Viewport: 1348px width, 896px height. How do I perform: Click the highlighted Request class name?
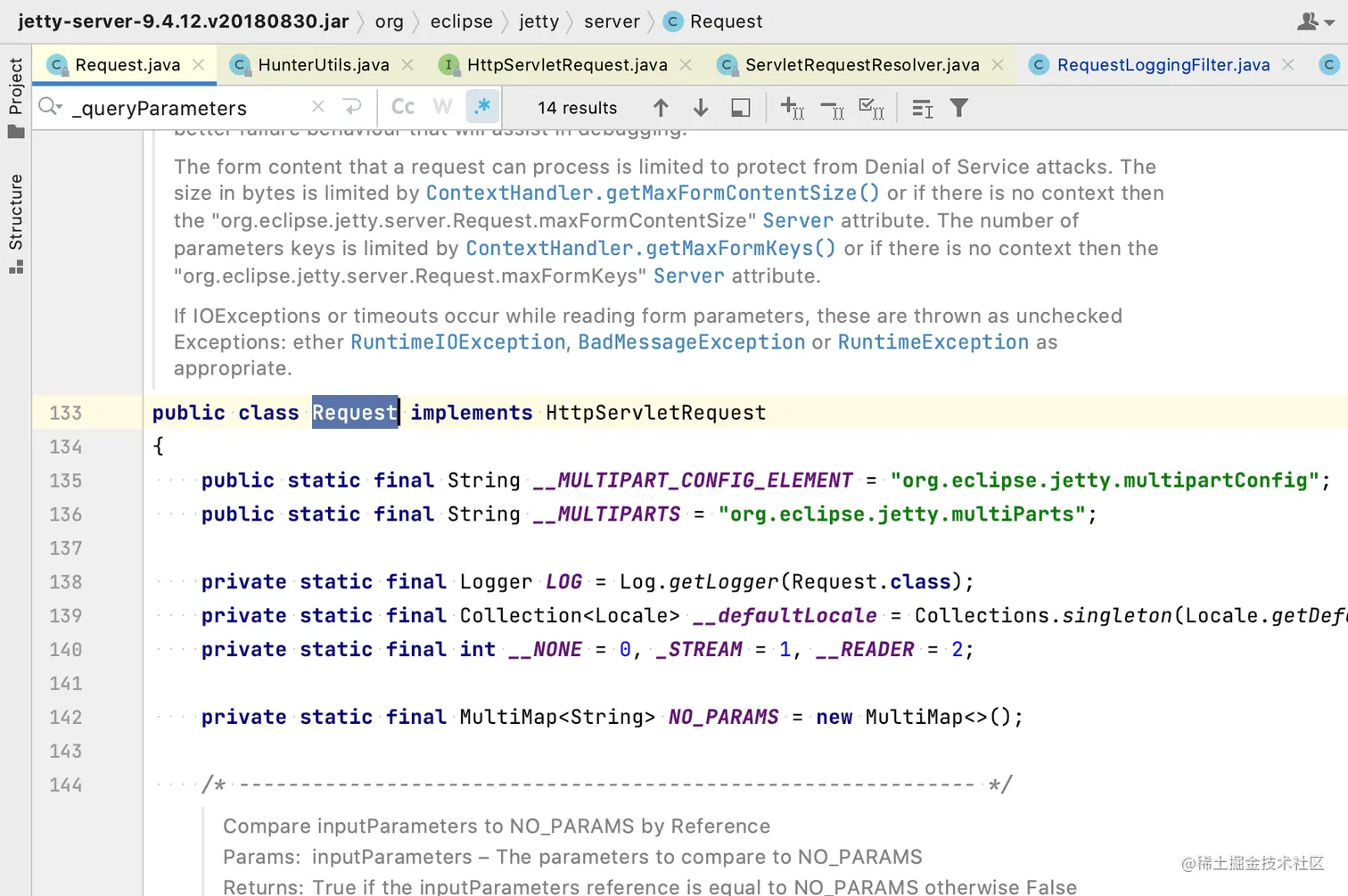click(x=355, y=413)
